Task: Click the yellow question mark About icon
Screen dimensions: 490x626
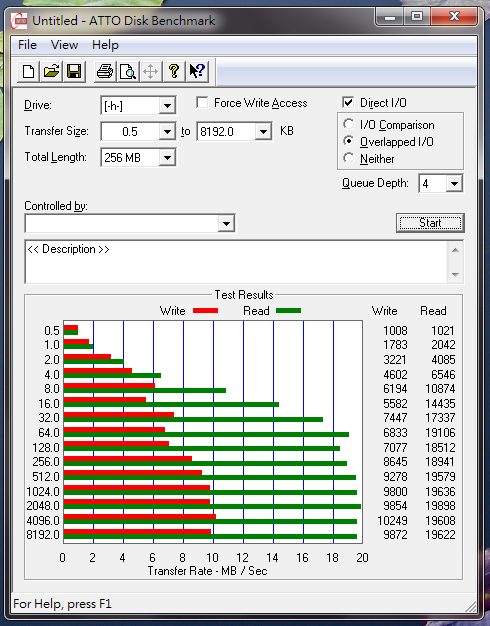Action: pos(174,72)
